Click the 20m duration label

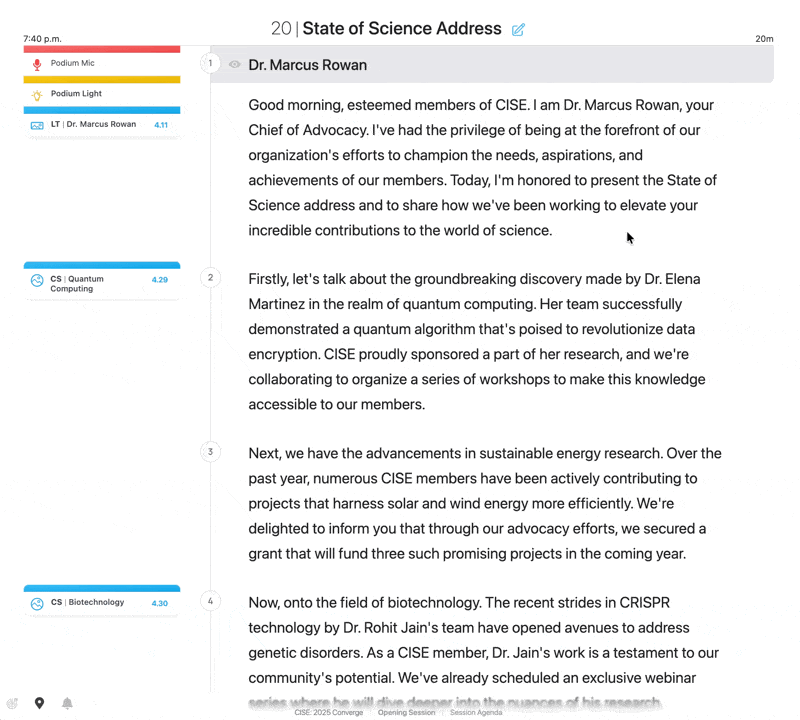pos(764,39)
